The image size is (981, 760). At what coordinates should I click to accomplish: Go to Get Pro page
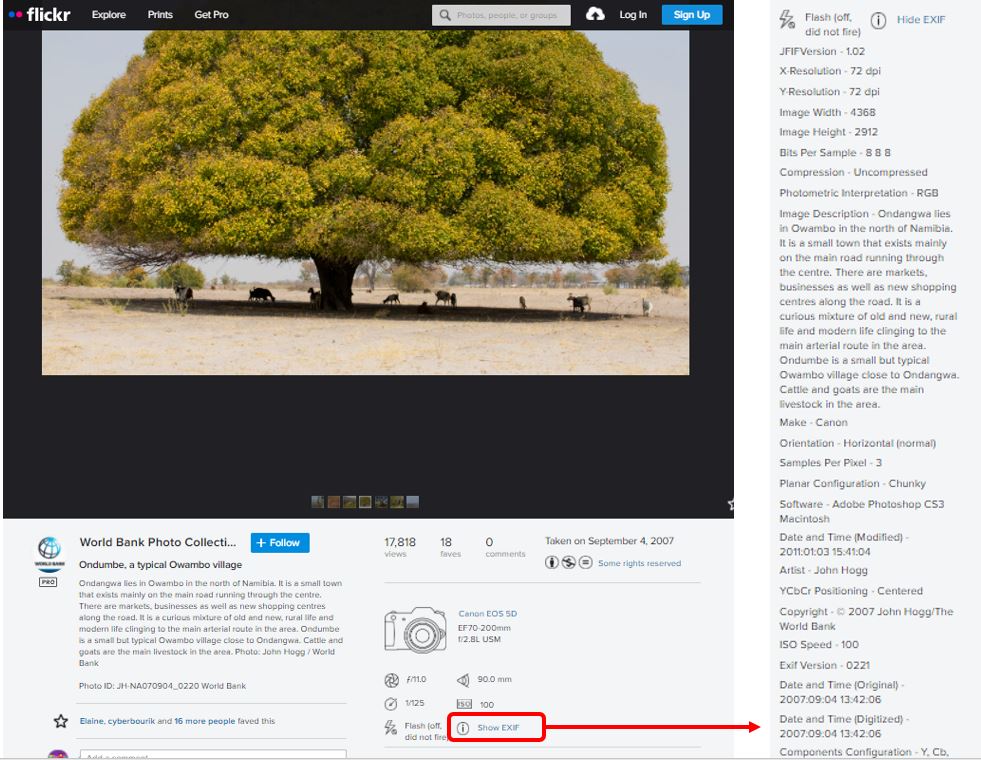tap(211, 15)
